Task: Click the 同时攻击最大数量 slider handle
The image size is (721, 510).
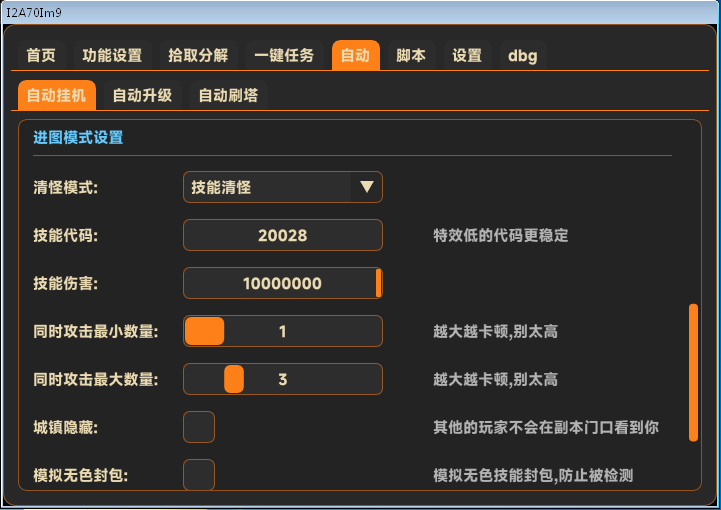Action: click(x=234, y=379)
